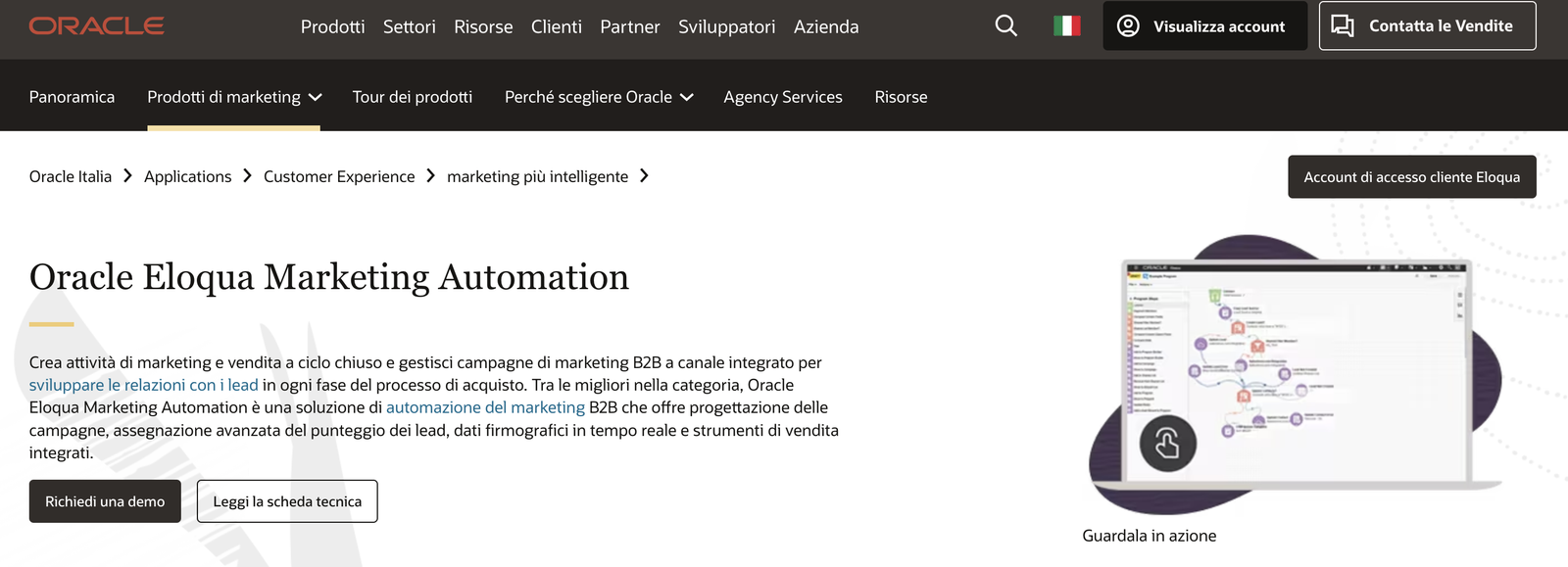Open the Prodotti top menu

[332, 27]
